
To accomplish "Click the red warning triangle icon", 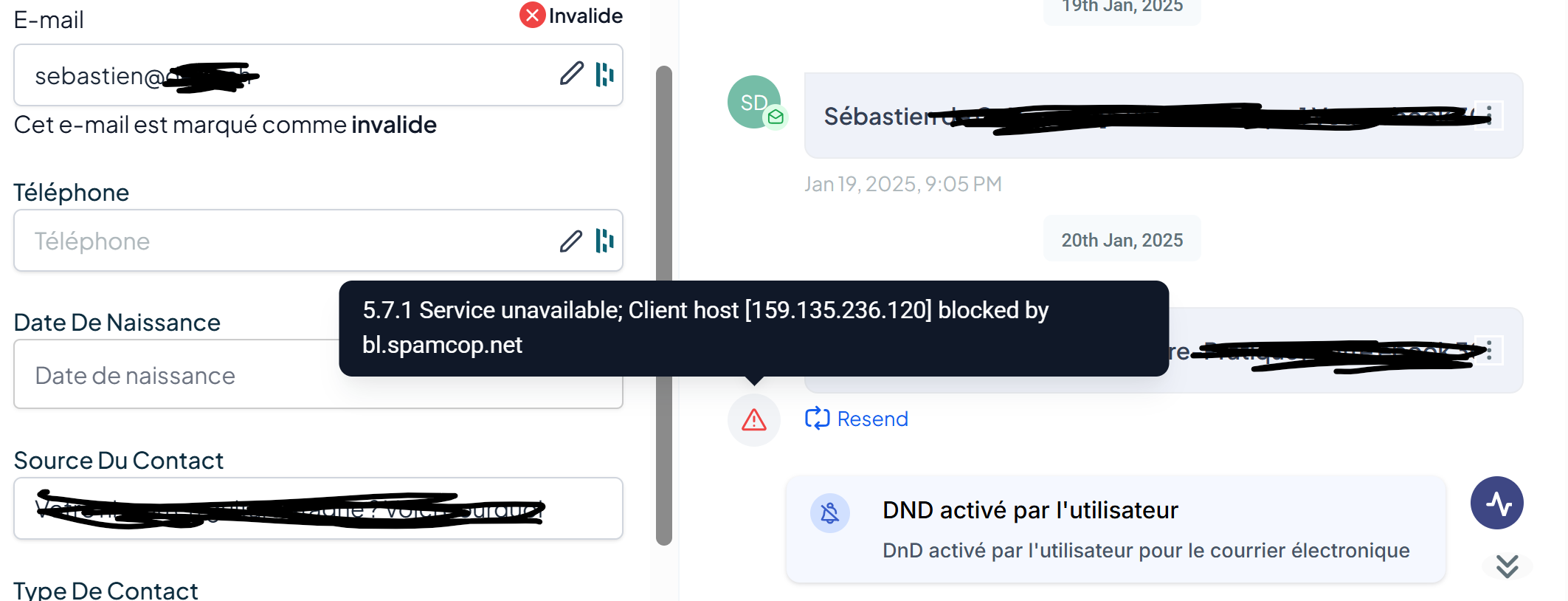I will 753,420.
